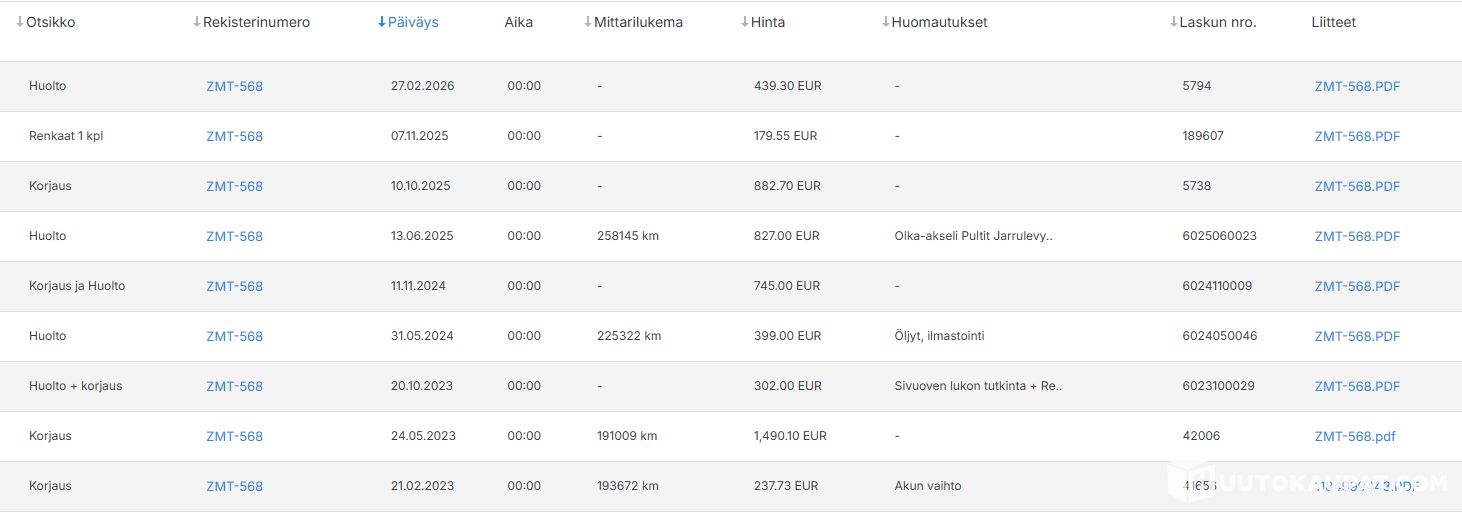Click sort arrow icon beside Laskun nro.
Image resolution: width=1462 pixels, height=512 pixels.
tap(1174, 22)
